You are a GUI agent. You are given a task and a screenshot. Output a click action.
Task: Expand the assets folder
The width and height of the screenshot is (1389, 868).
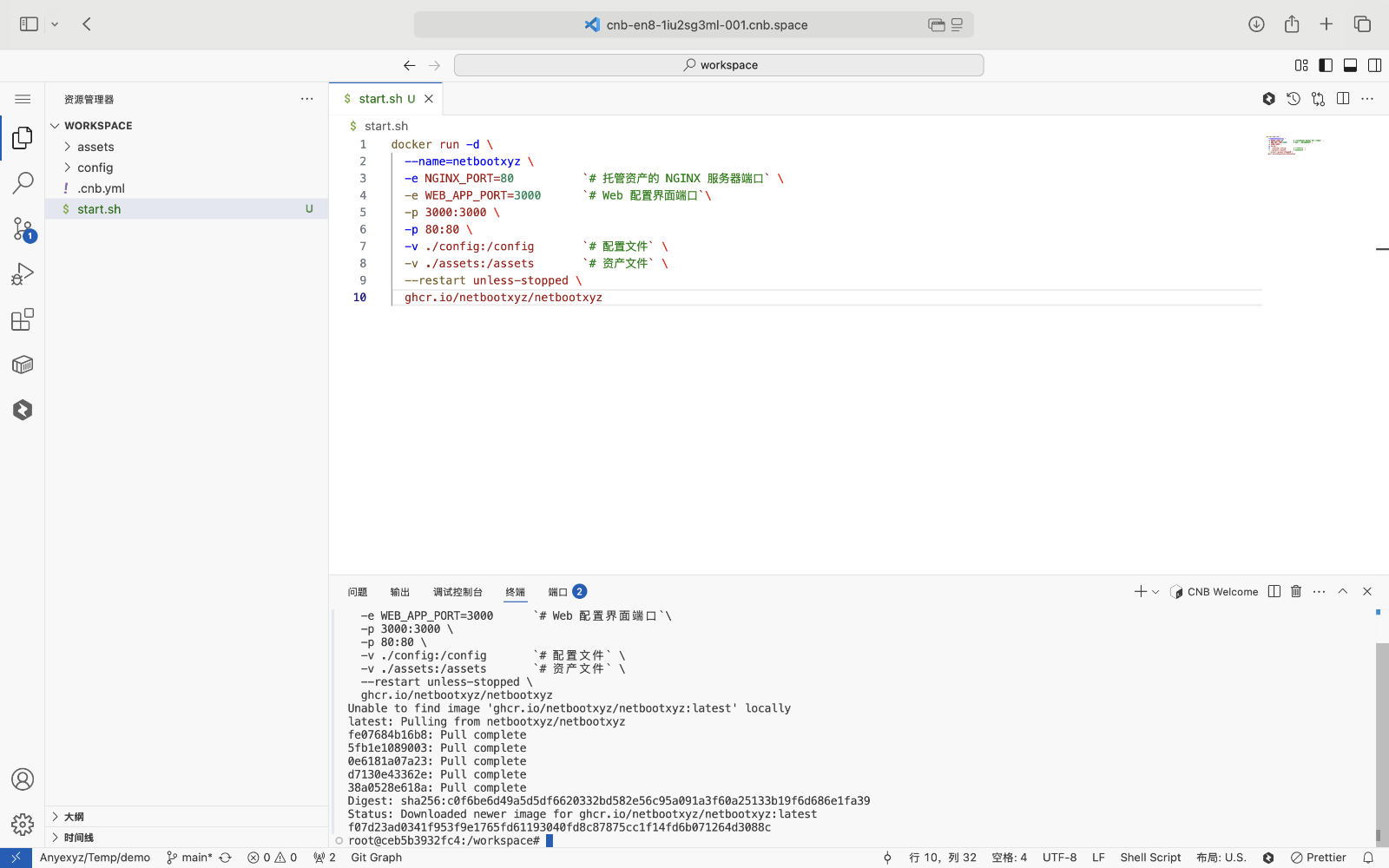(x=95, y=147)
